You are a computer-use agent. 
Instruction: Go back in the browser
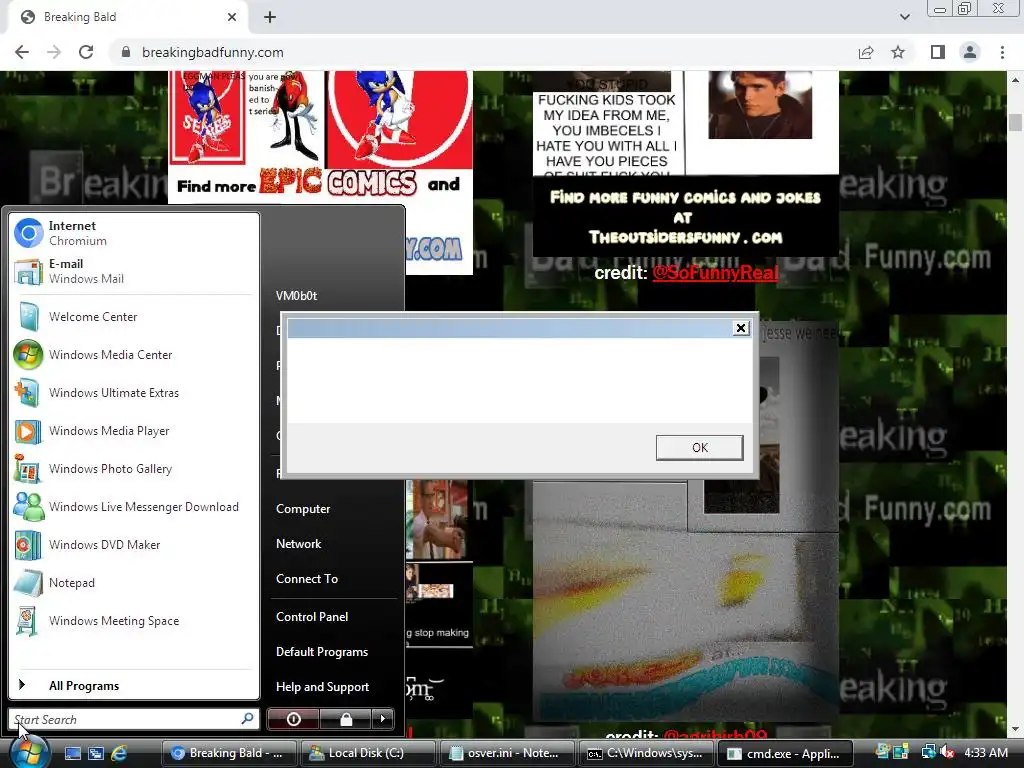(x=22, y=52)
